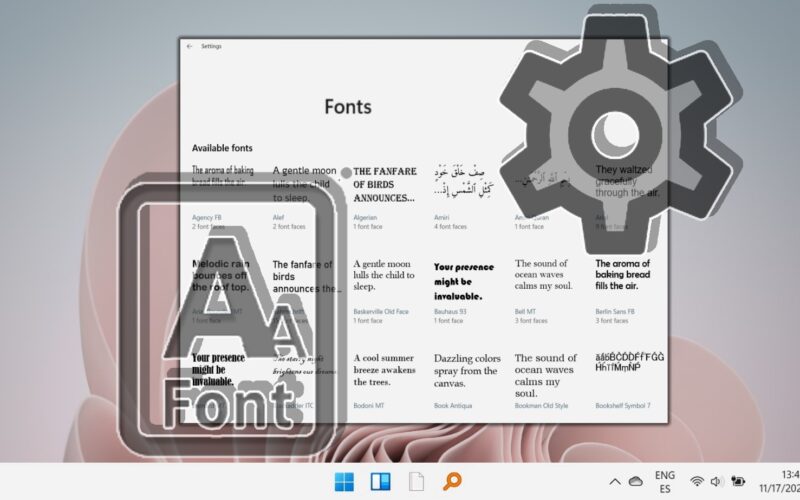
Task: Show hidden tray icons with chevron
Action: (615, 481)
